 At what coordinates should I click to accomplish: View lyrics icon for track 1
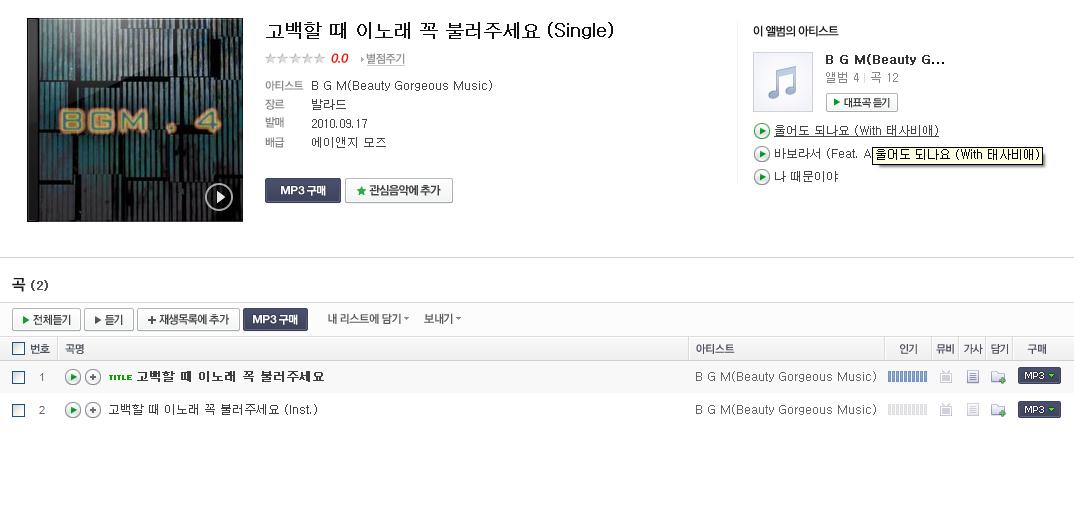pyautogui.click(x=973, y=376)
